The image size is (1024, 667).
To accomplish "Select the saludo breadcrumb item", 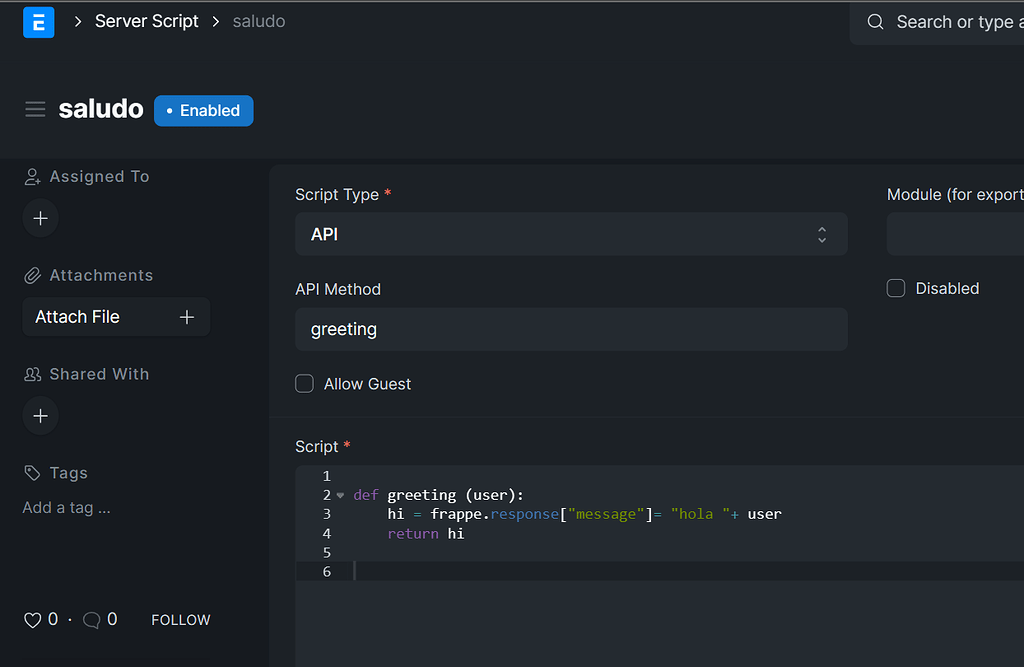I will [x=258, y=21].
